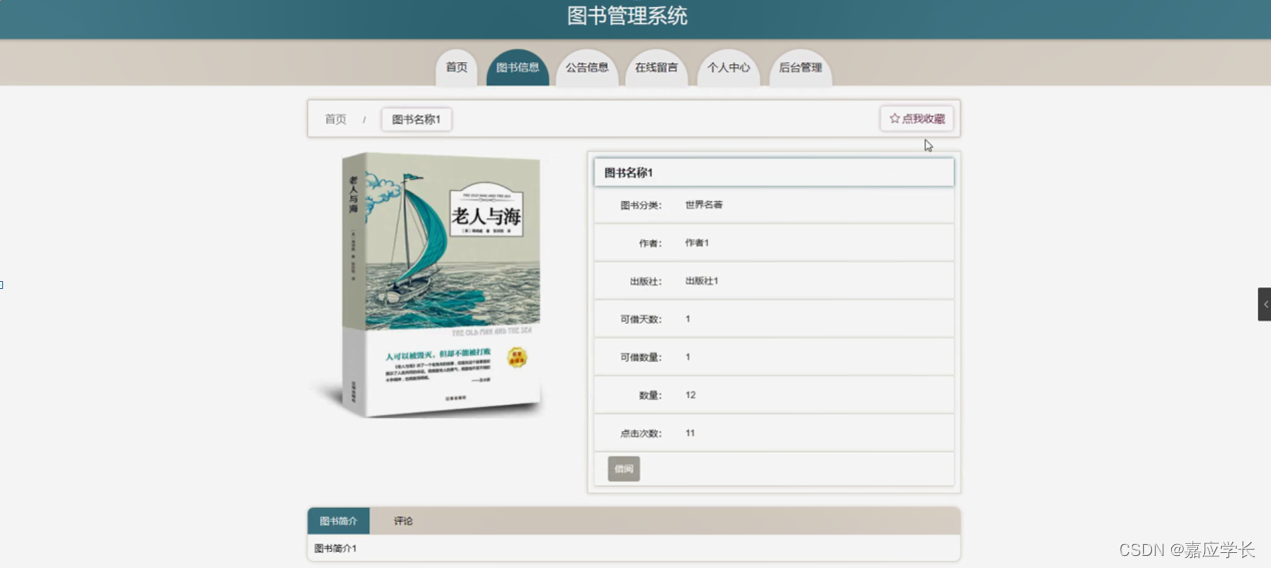Click the 世界名著 category value
Screen dimensions: 1271x568
pyautogui.click(x=704, y=205)
